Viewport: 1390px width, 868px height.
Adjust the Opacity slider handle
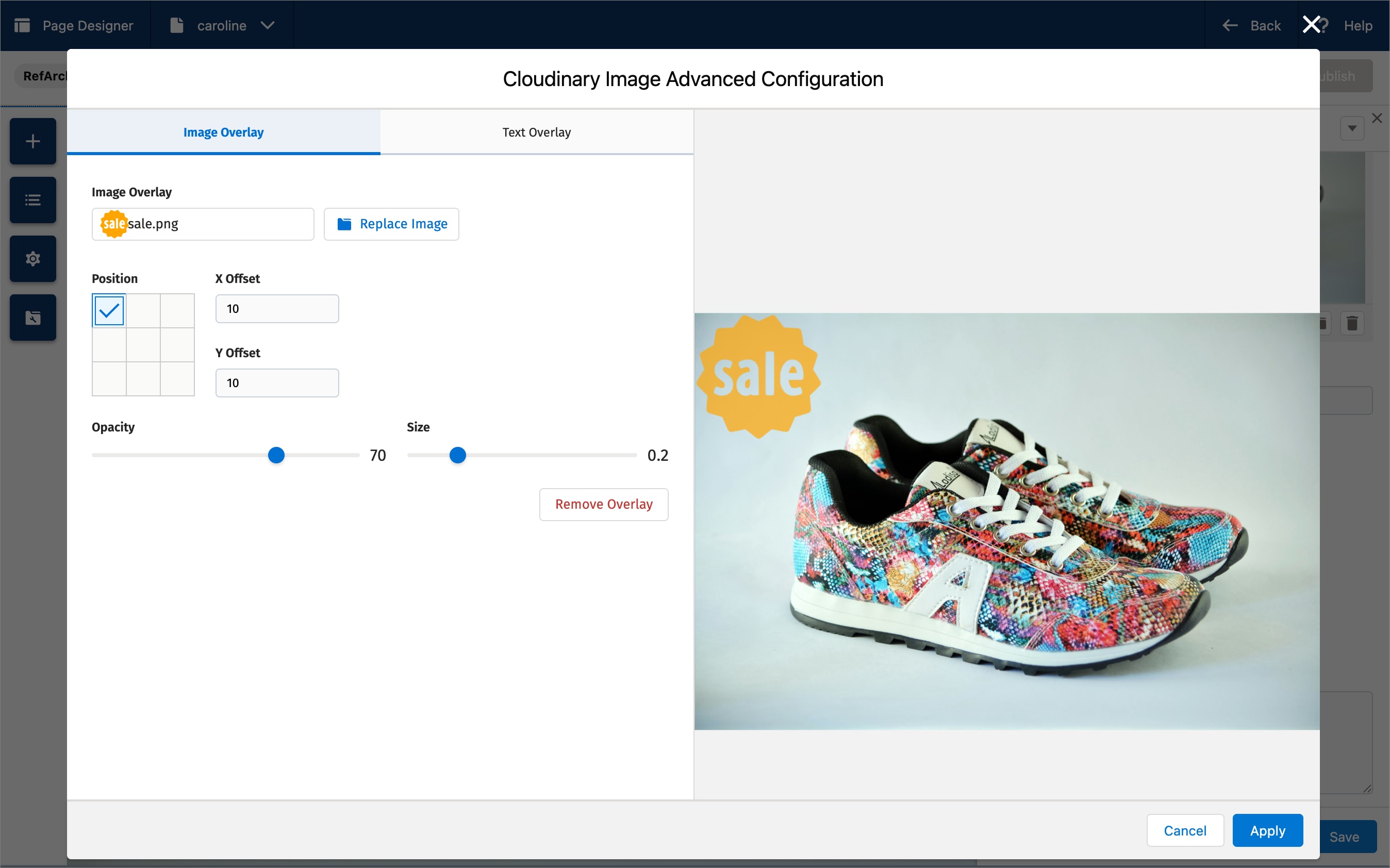point(276,454)
